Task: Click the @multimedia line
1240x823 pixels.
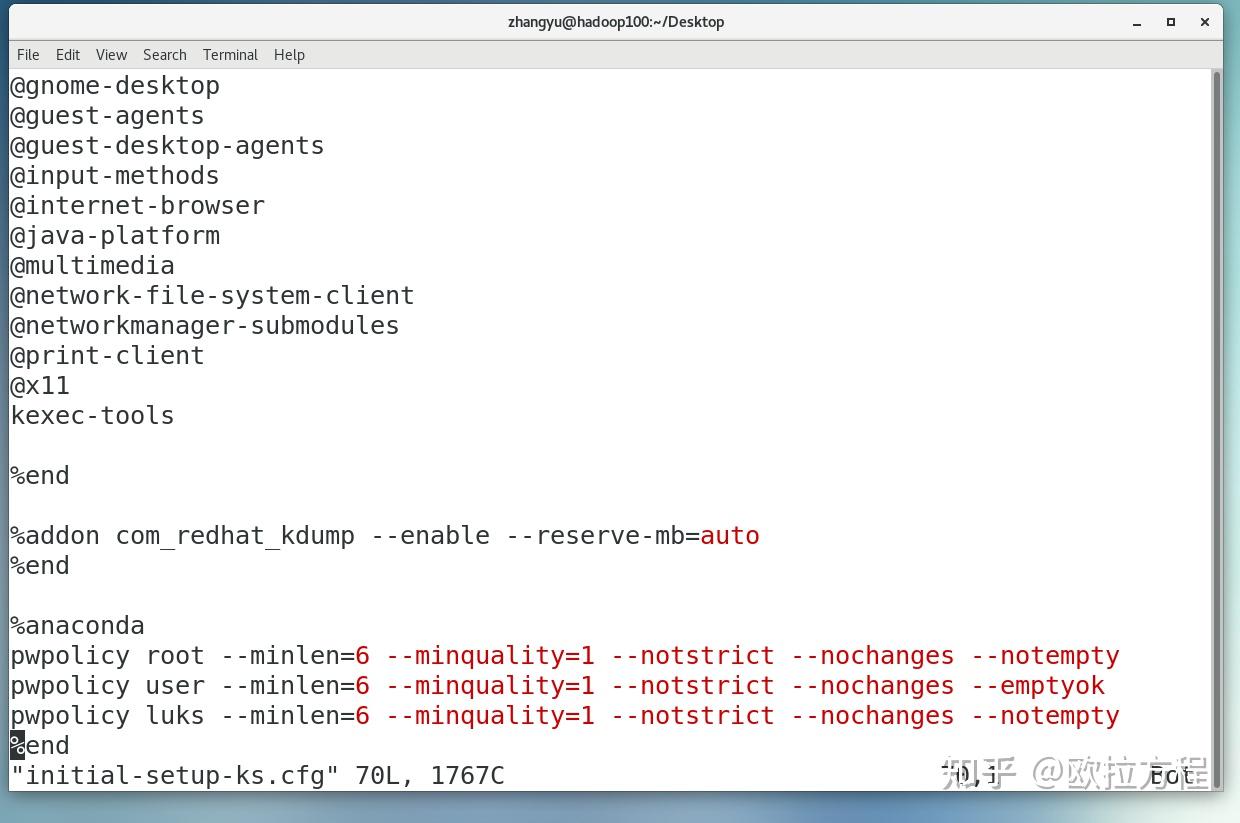Action: [x=92, y=266]
